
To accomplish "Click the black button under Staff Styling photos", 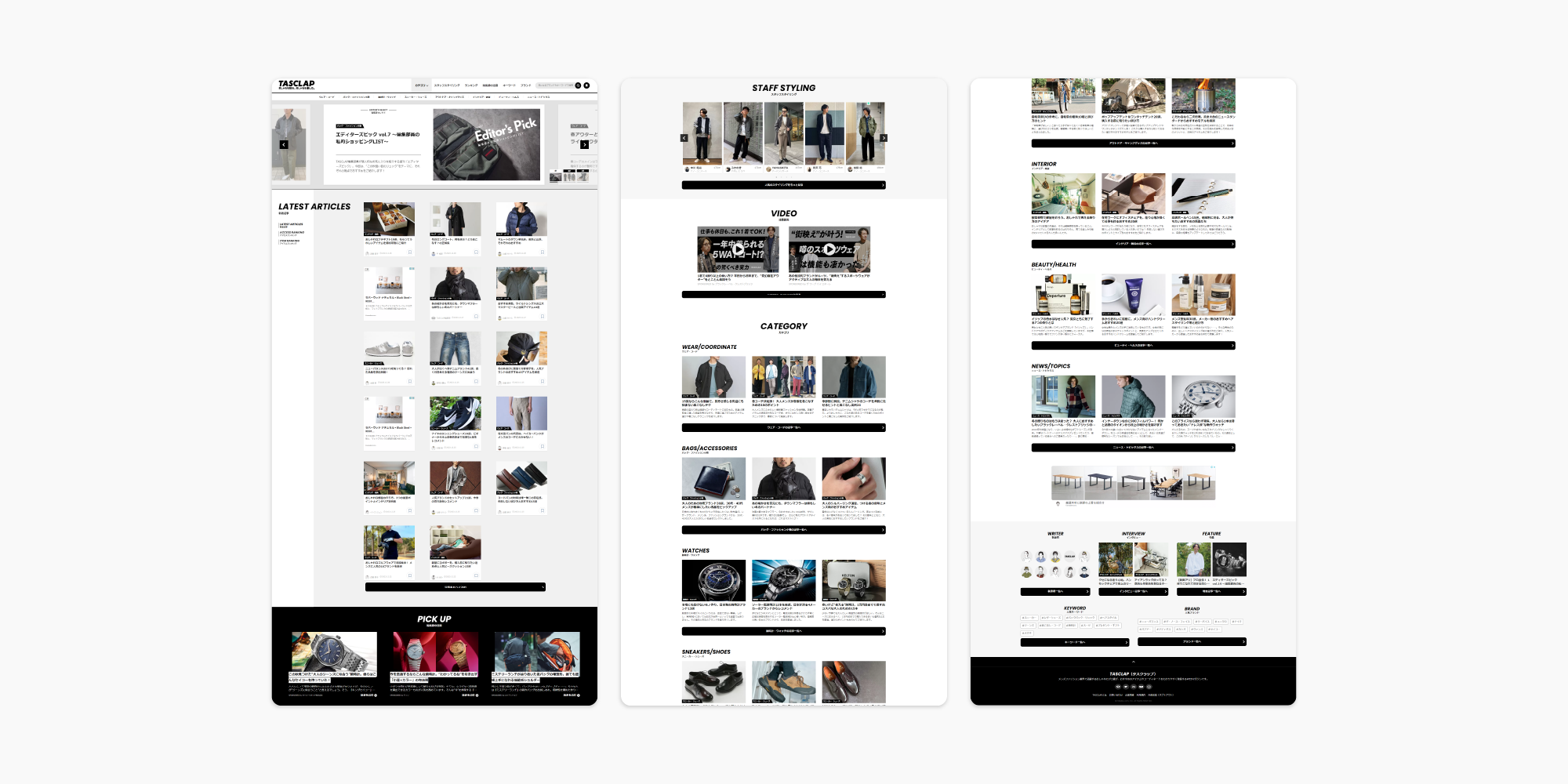I will click(784, 185).
